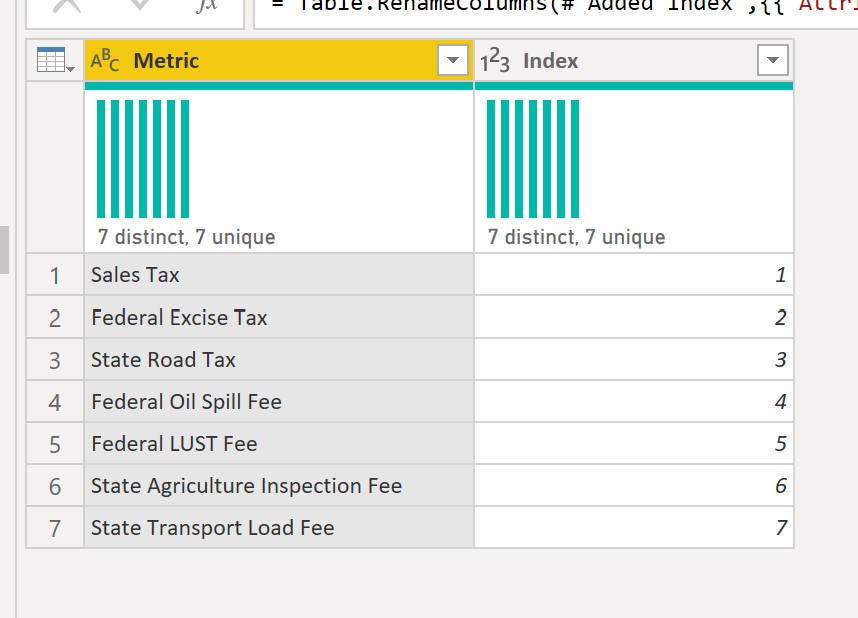Select the "Sales Tax" cell

coord(279,275)
